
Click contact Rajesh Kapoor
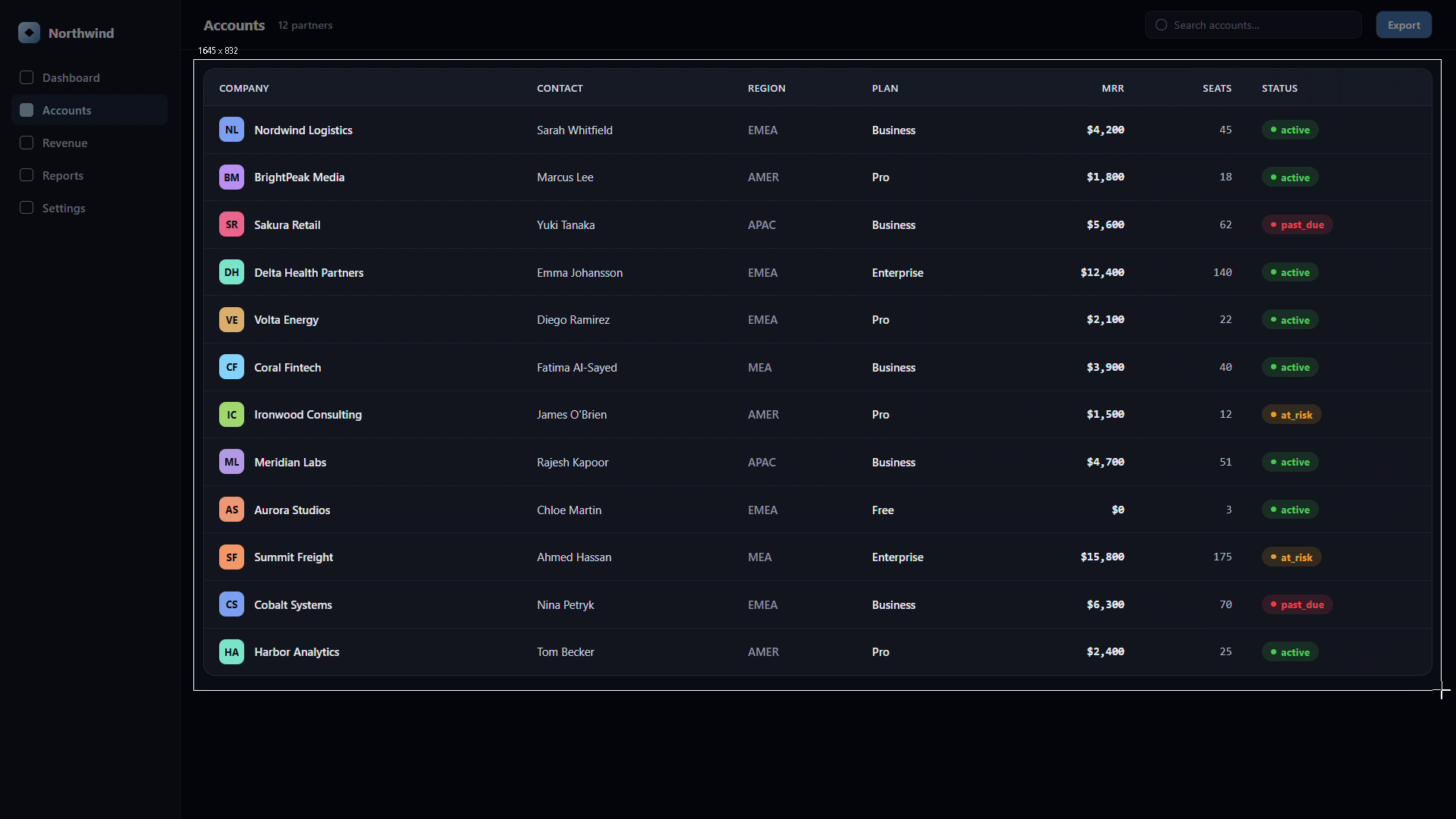coord(573,463)
